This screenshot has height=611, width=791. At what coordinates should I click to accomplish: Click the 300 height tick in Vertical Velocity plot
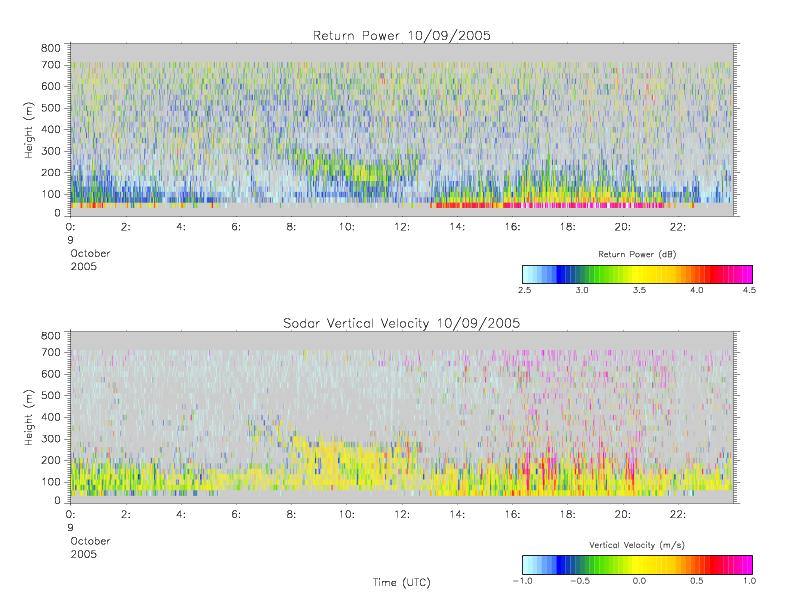point(50,438)
